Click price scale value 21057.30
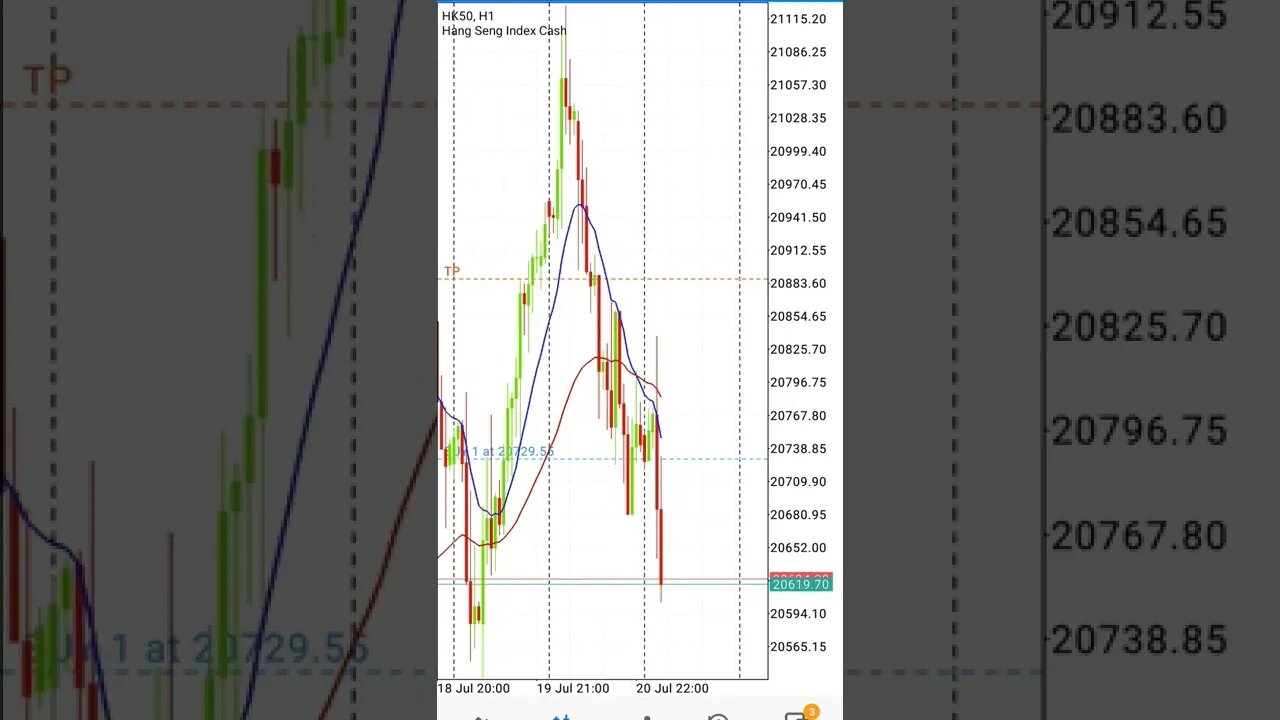Screen dimensions: 1280x720 coord(798,85)
